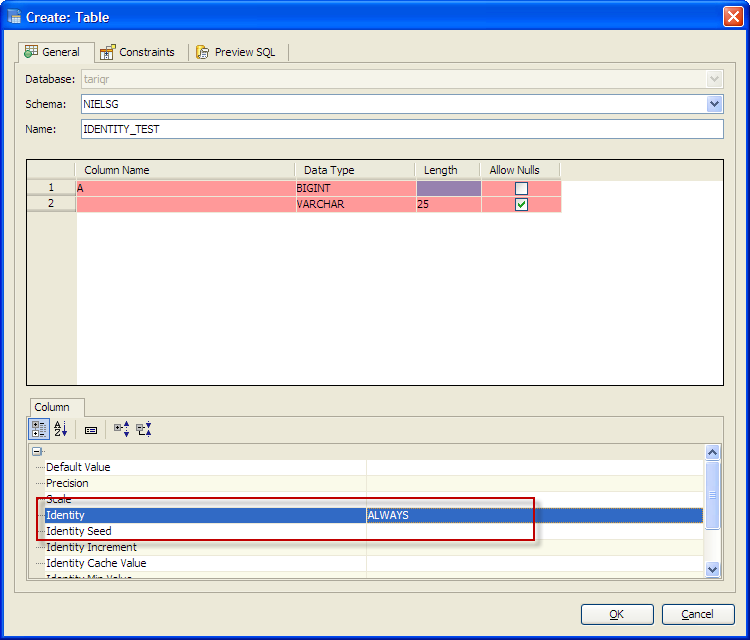Screen dimensions: 750x640
Task: Select the Identity Cache Value property row
Action: [x=374, y=563]
